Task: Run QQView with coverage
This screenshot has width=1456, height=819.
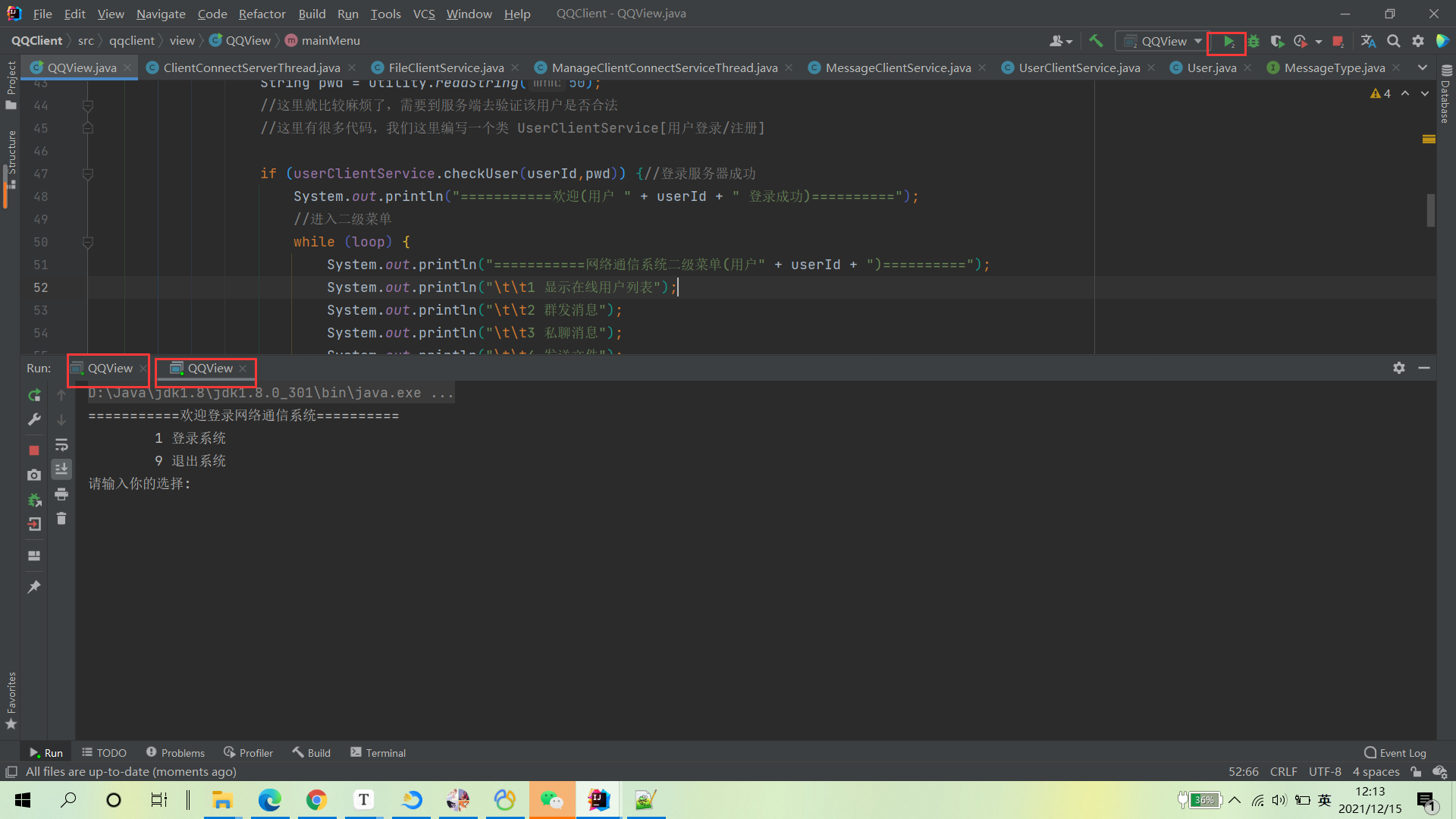Action: pyautogui.click(x=1277, y=42)
